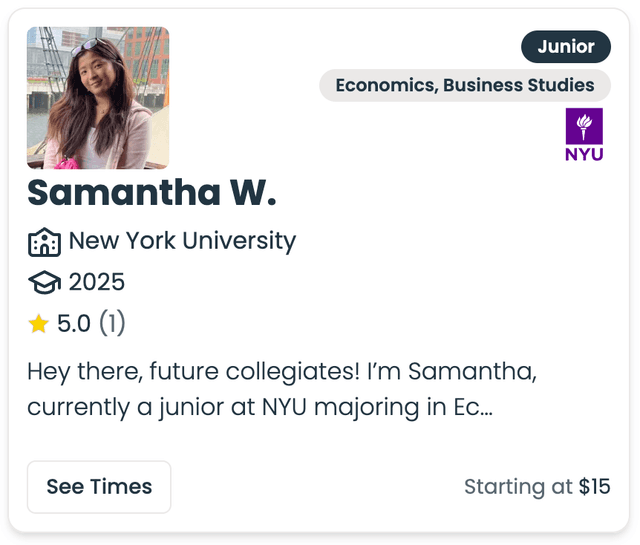Viewport: 640px width, 545px height.
Task: Click the 'Starting at' label text
Action: click(x=518, y=487)
